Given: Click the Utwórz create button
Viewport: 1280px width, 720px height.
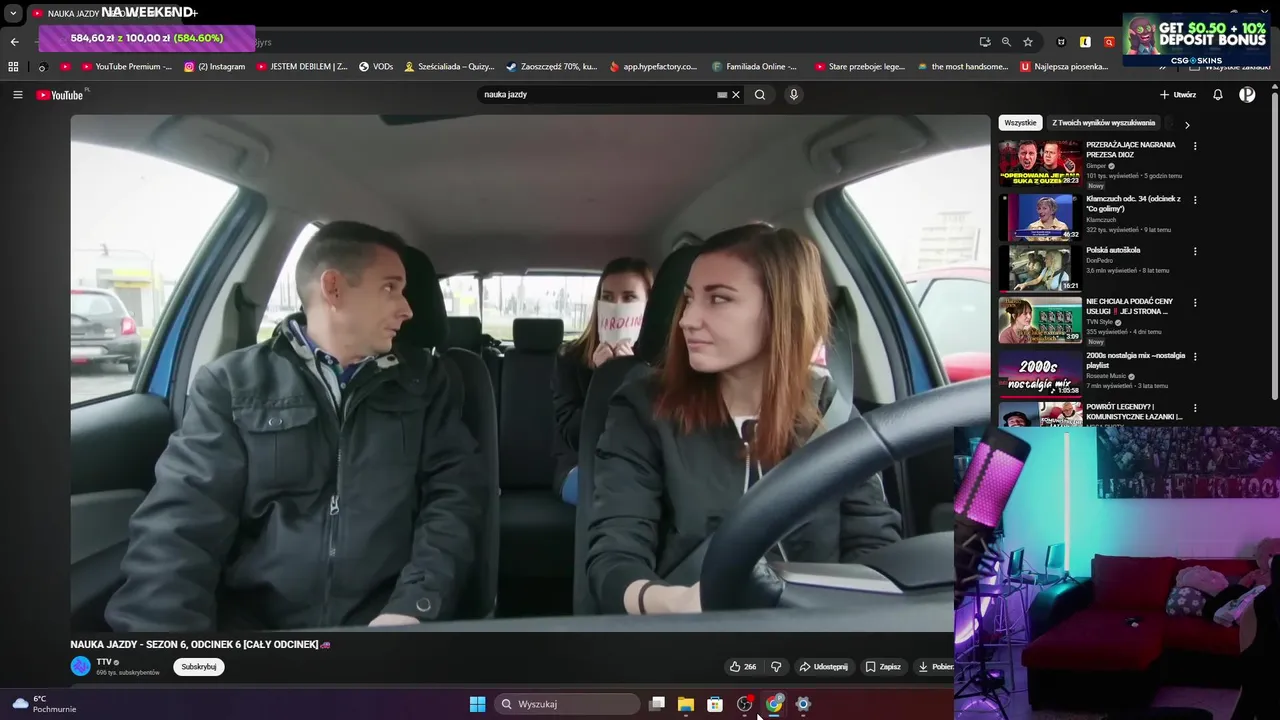Looking at the screenshot, I should click(x=1178, y=95).
